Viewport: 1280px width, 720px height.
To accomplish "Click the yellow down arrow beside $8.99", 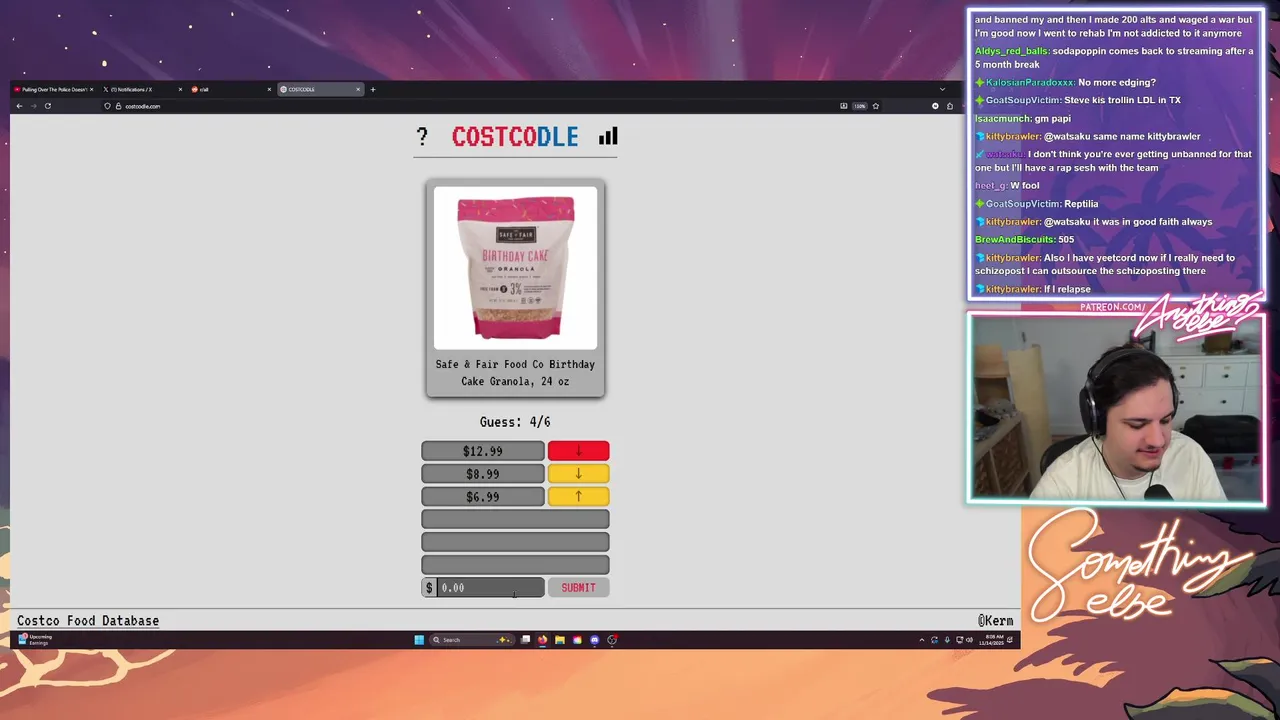I will (578, 474).
